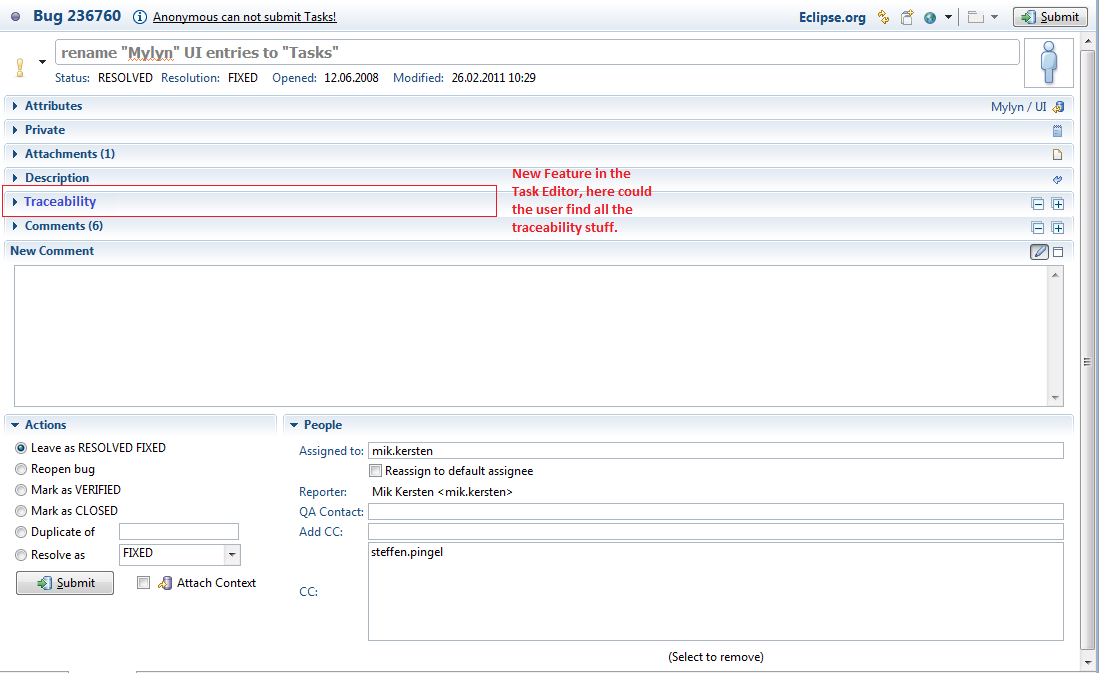Expand all icon in Traceability row
1101x673 pixels.
click(x=1058, y=204)
